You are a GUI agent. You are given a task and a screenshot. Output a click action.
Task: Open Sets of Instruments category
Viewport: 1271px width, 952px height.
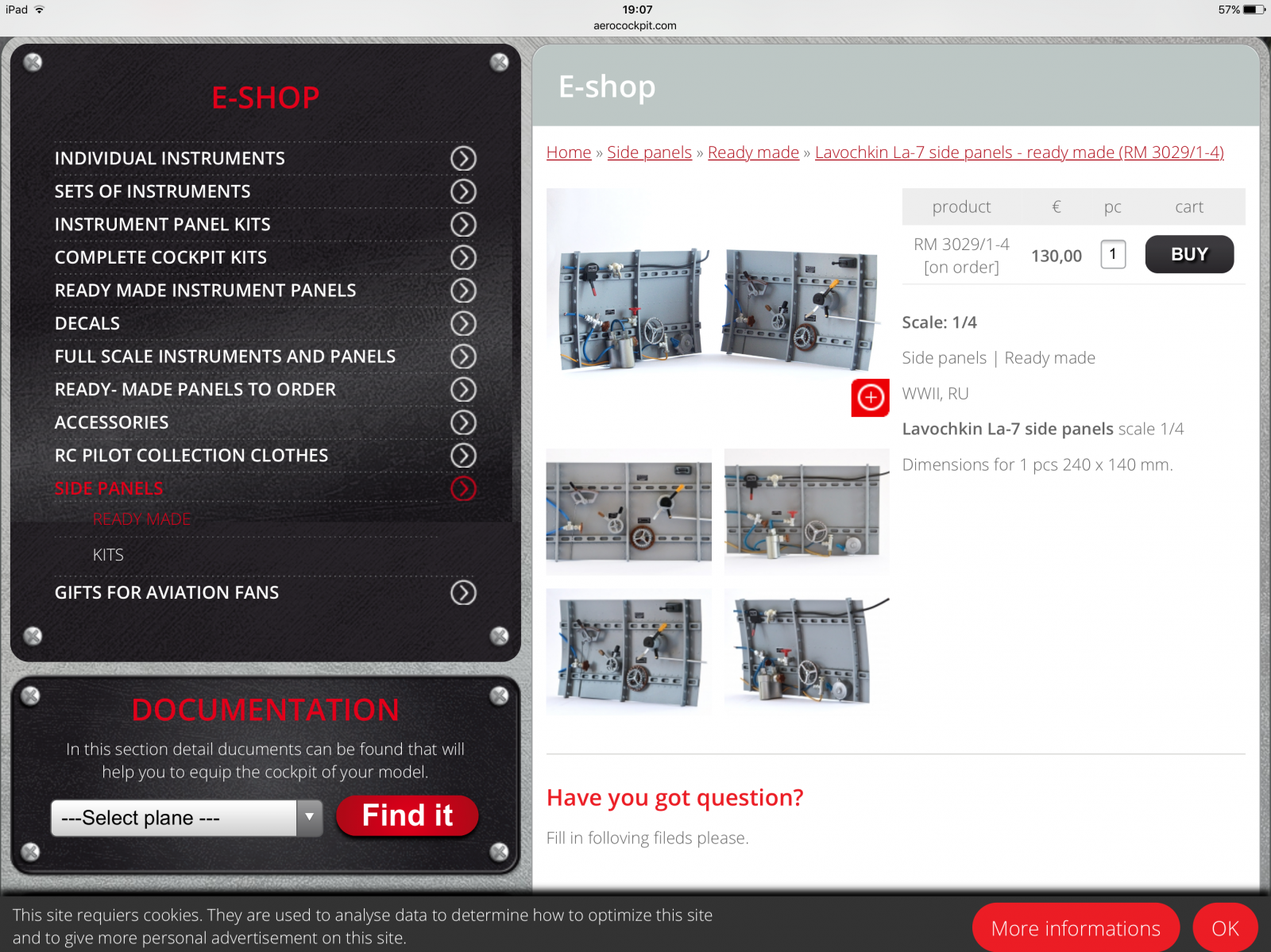click(x=153, y=191)
